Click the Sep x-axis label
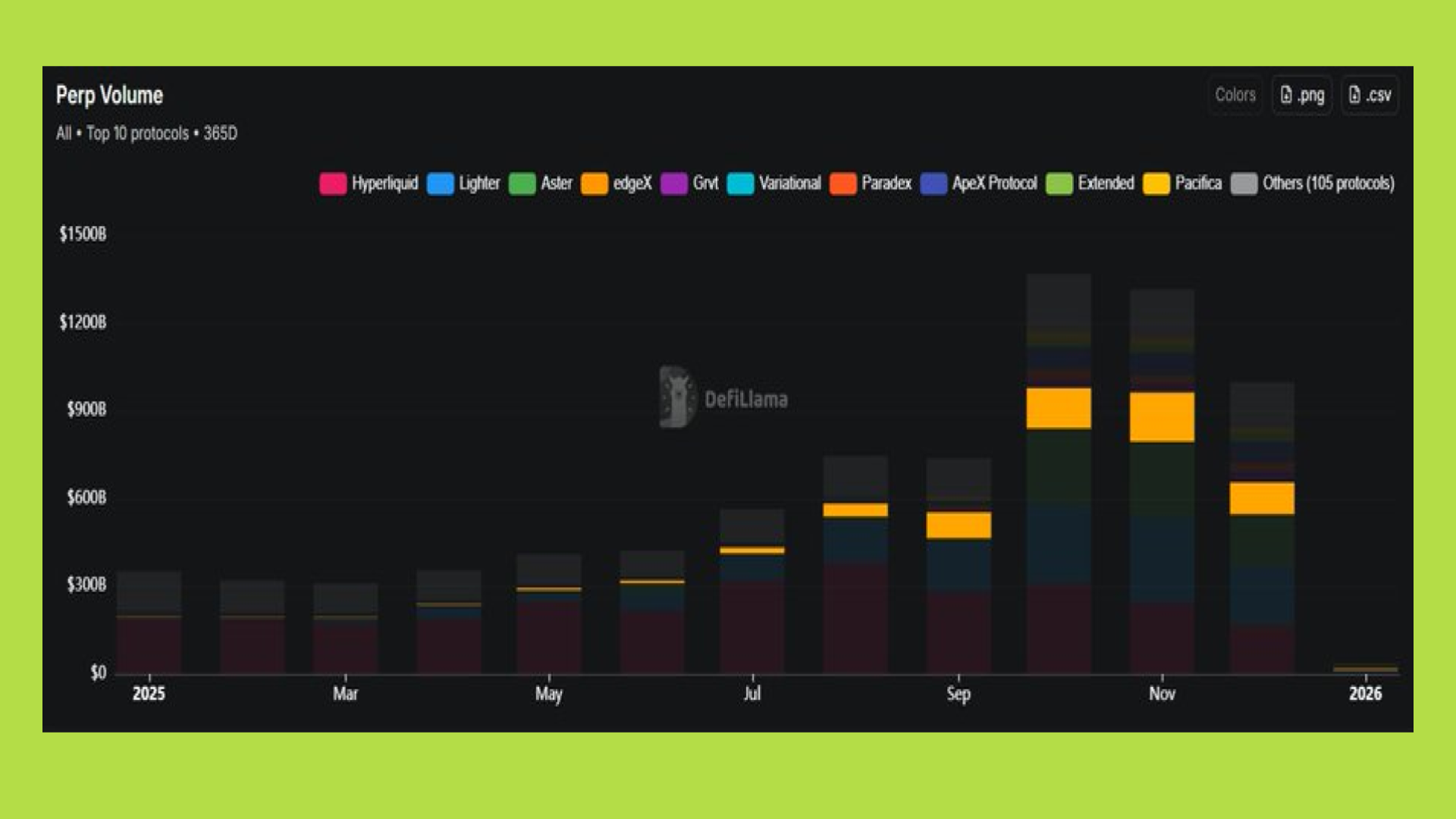Screen dimensions: 1456x819 coord(959,694)
